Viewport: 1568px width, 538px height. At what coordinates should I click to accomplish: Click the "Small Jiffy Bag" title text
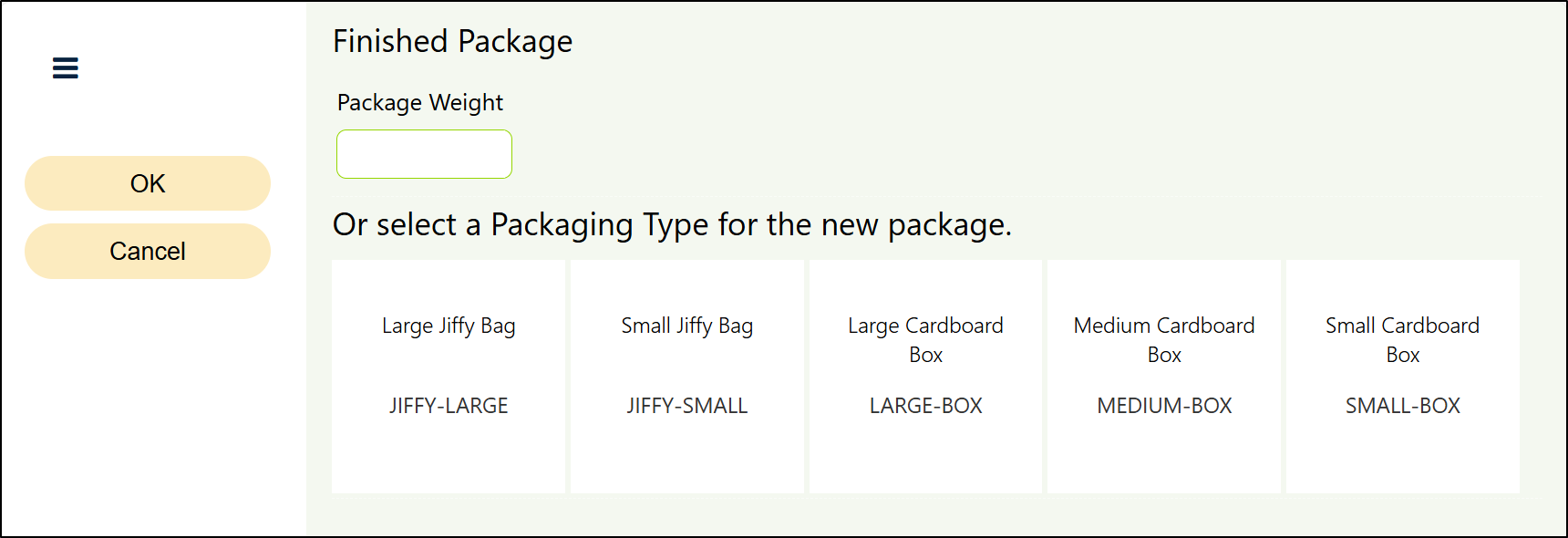point(686,326)
